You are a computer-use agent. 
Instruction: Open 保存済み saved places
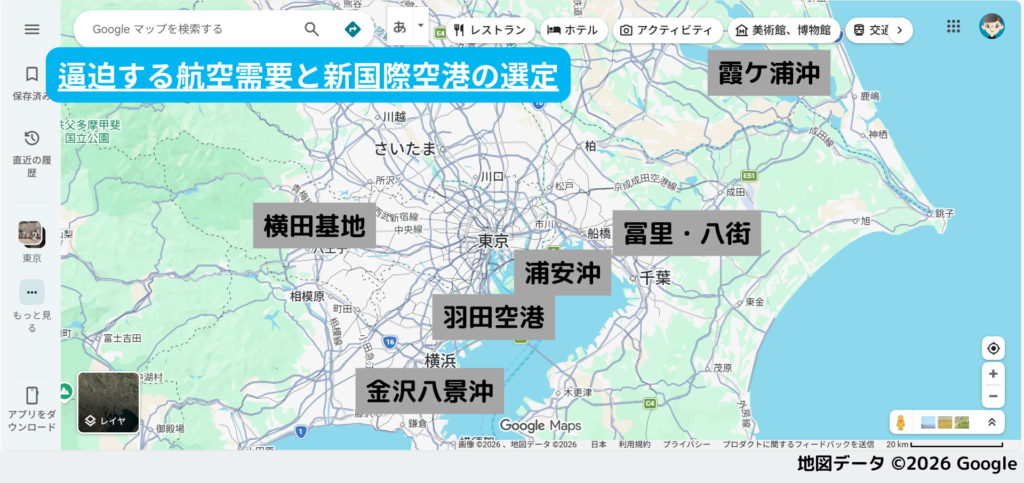tap(32, 82)
